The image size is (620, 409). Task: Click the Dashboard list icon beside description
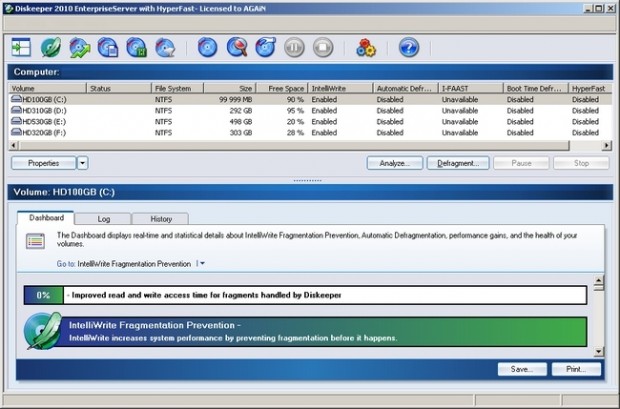pyautogui.click(x=35, y=241)
